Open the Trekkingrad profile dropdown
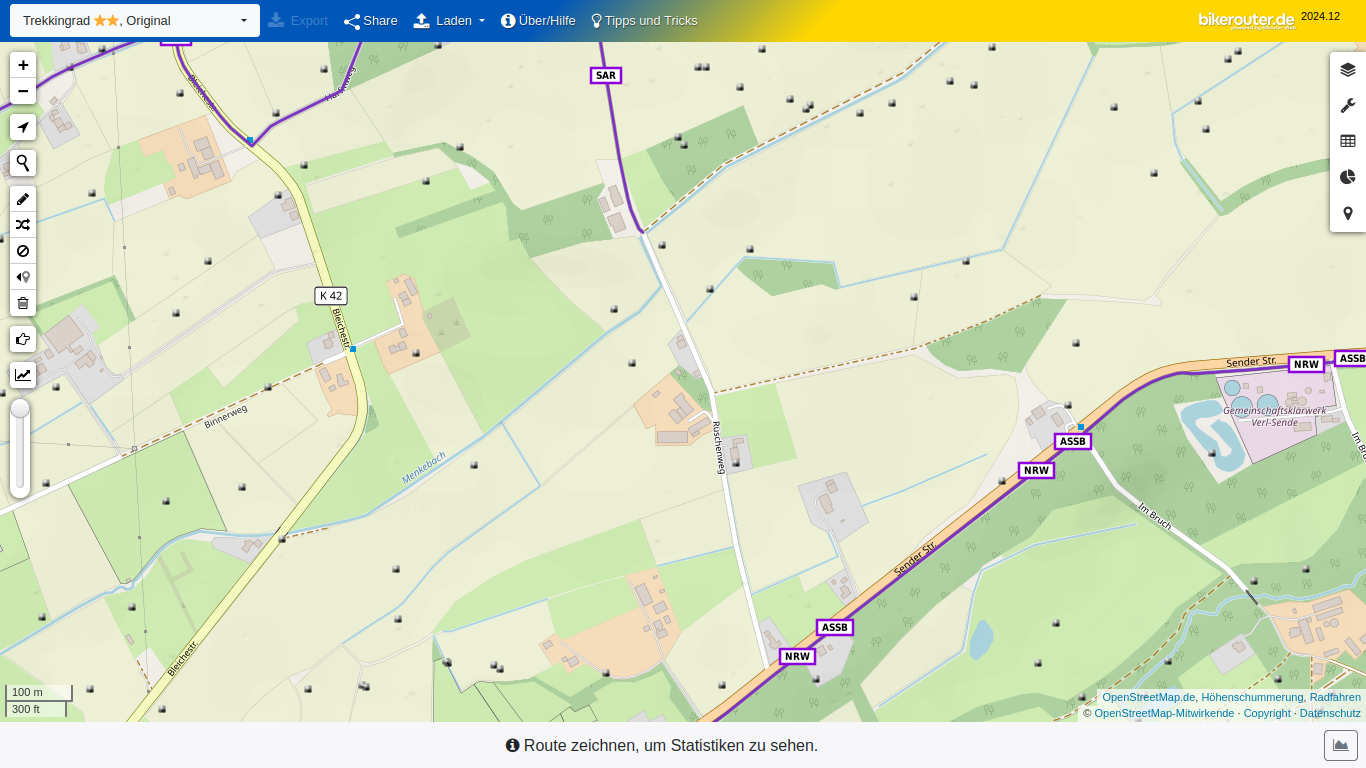The width and height of the screenshot is (1366, 768). (x=135, y=21)
